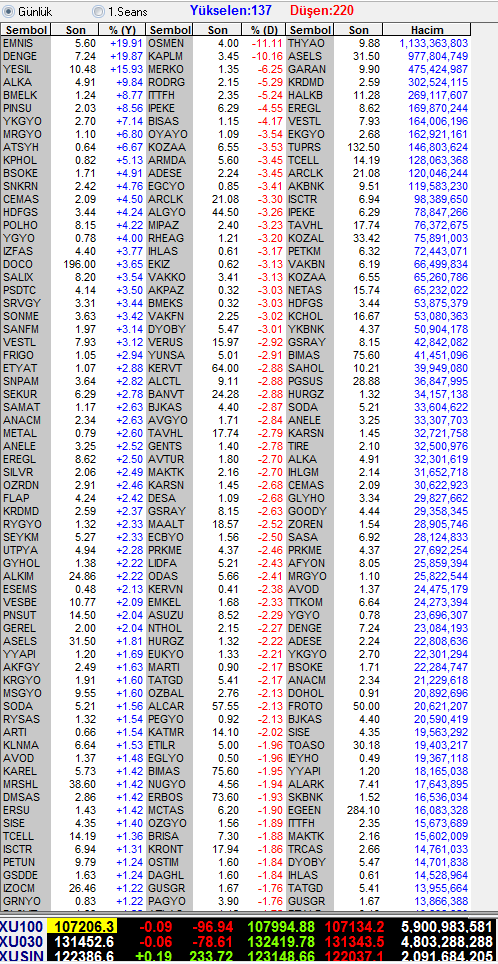This screenshot has width=498, height=964.
Task: Select the EGEEN row priced 284.10
Action: (378, 810)
